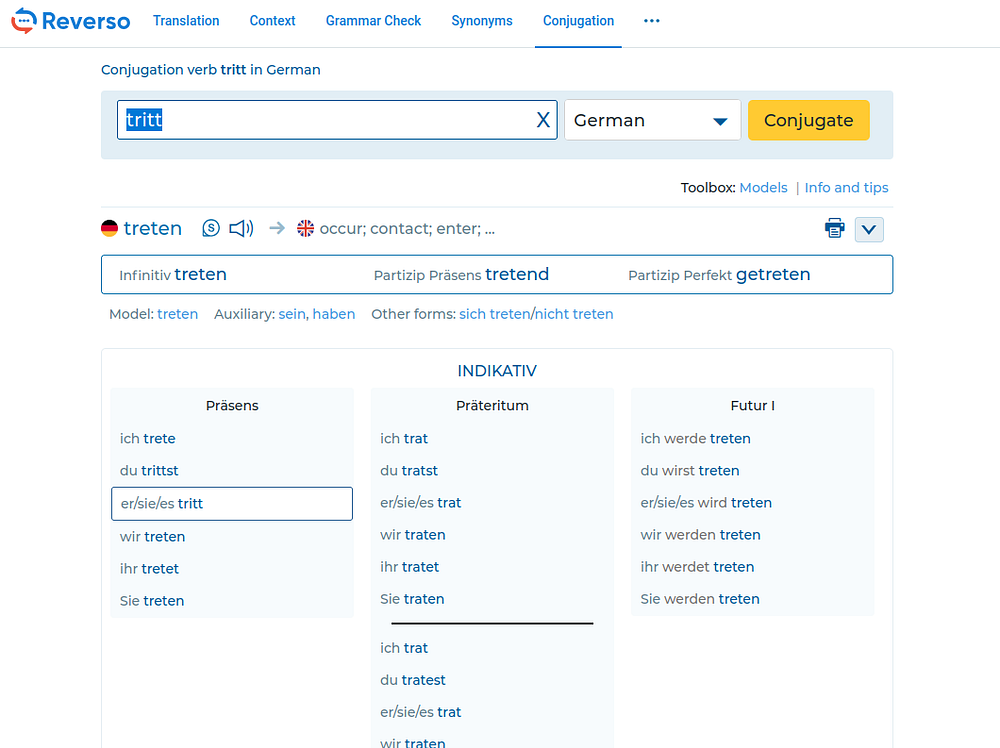The height and width of the screenshot is (748, 1000).
Task: Print the conjugation with the printer icon
Action: (834, 228)
